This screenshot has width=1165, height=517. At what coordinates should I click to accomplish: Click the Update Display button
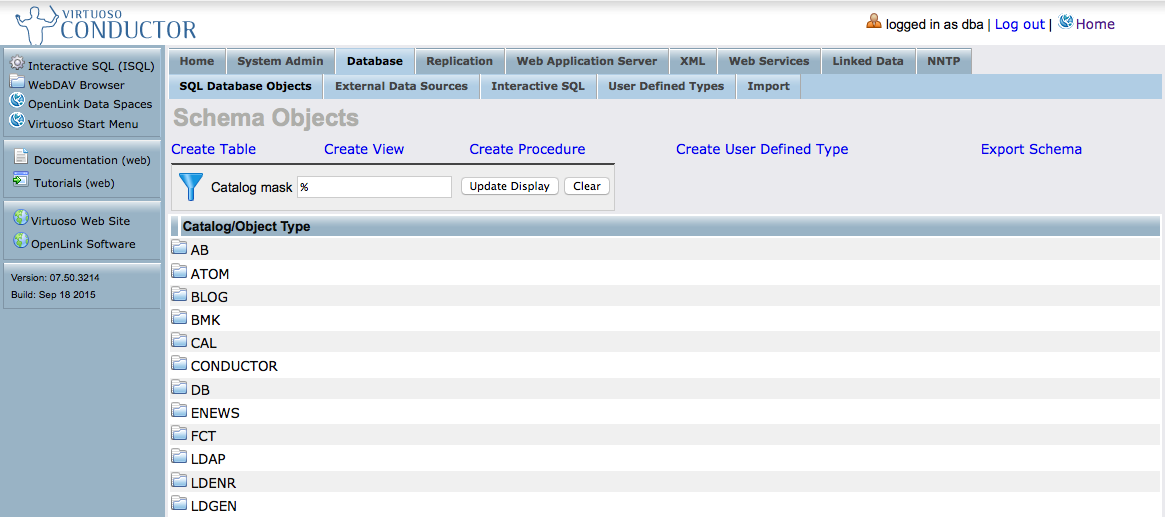(x=510, y=186)
